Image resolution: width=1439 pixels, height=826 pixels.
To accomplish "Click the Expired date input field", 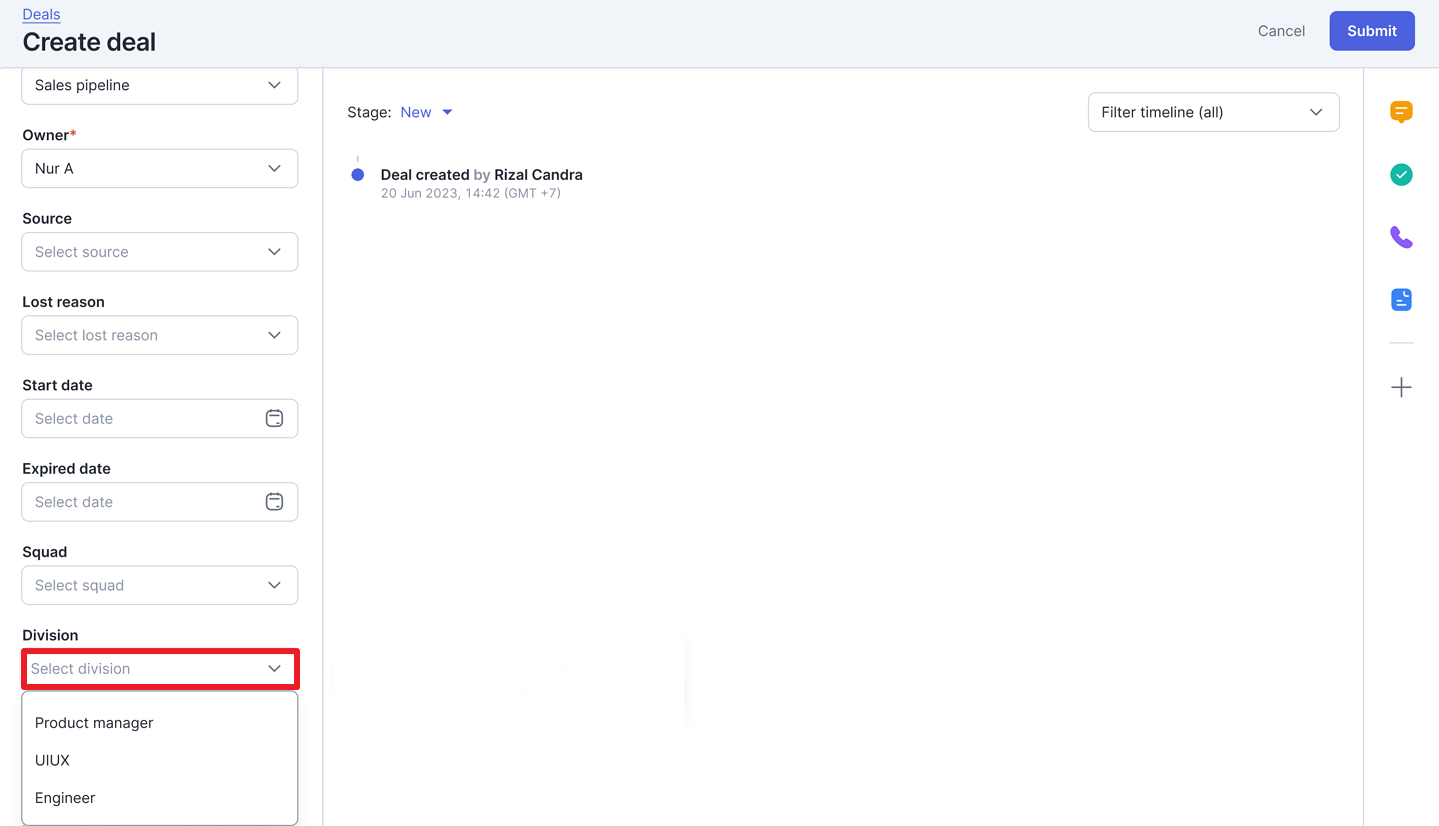I will tap(160, 502).
